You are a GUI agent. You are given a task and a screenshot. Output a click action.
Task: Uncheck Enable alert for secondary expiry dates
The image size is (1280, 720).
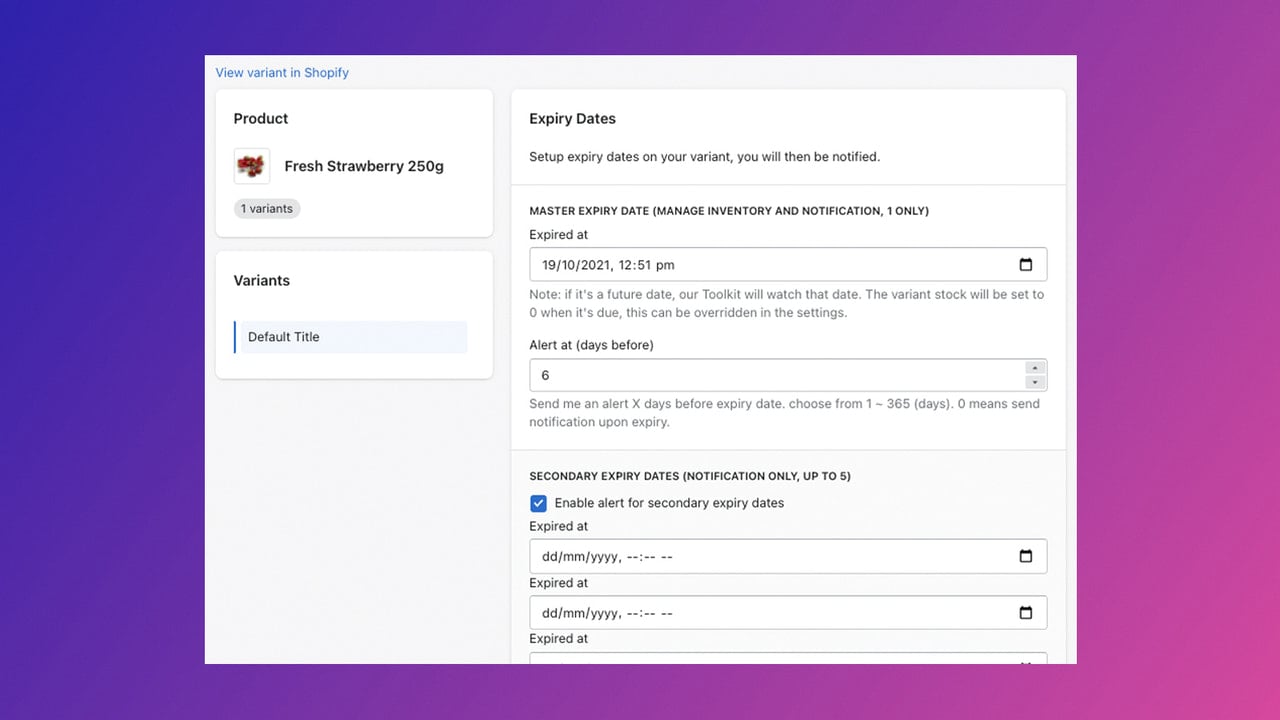tap(538, 503)
